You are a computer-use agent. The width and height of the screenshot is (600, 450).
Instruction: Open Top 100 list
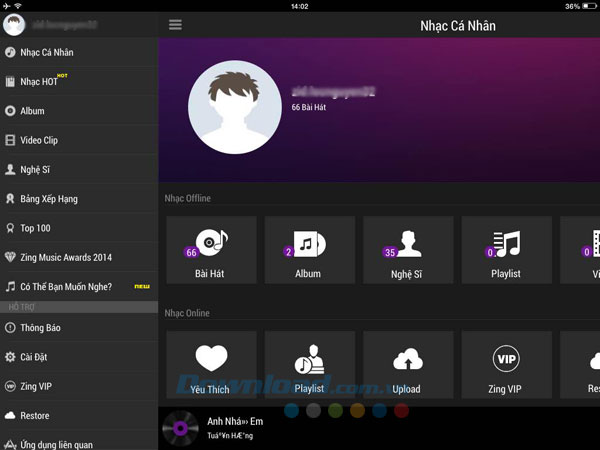[x=79, y=228]
